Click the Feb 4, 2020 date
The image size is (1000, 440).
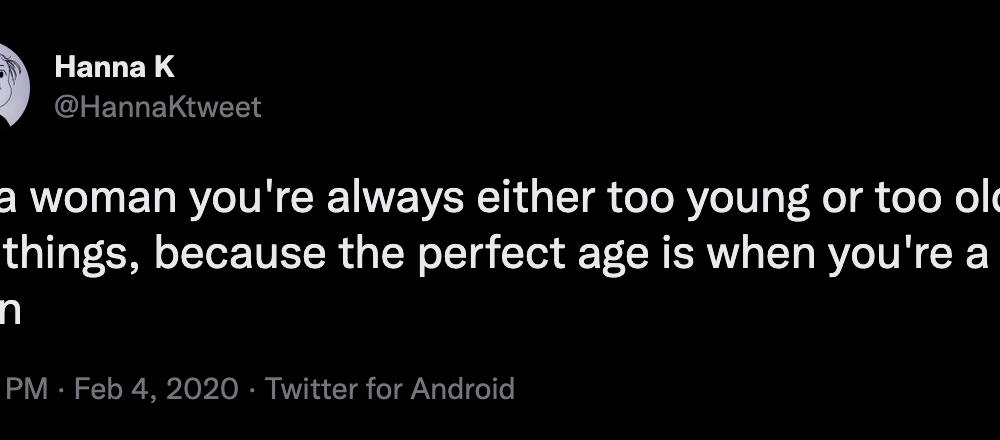click(x=156, y=388)
